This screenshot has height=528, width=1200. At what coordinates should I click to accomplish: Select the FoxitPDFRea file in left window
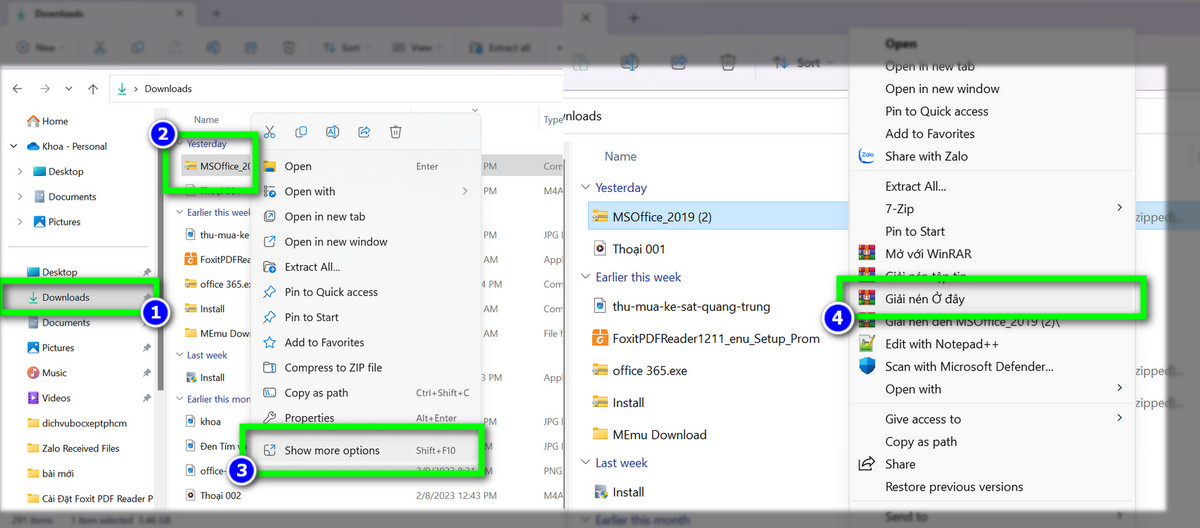(217, 259)
